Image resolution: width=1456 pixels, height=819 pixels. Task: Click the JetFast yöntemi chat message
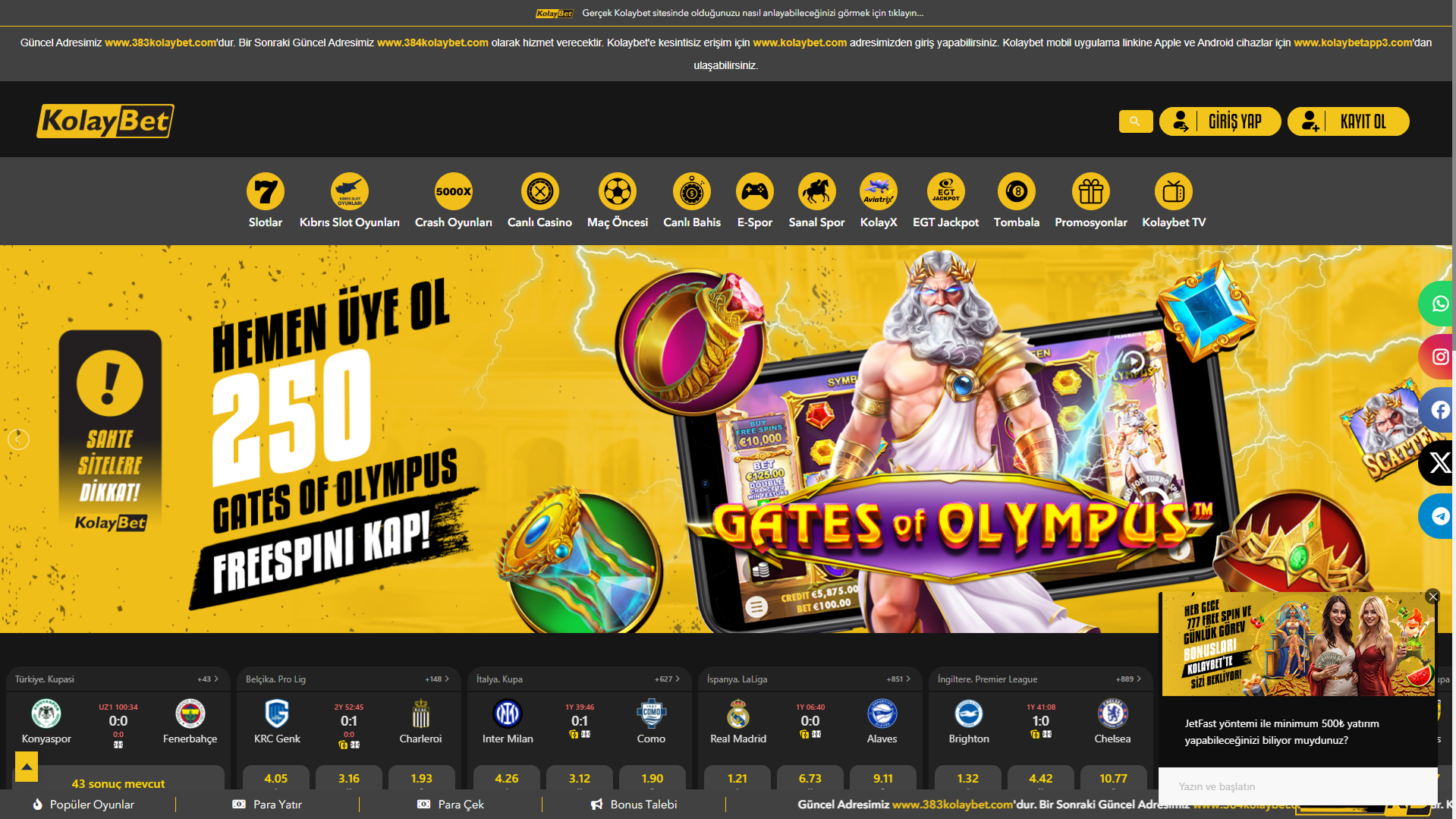coord(1282,732)
